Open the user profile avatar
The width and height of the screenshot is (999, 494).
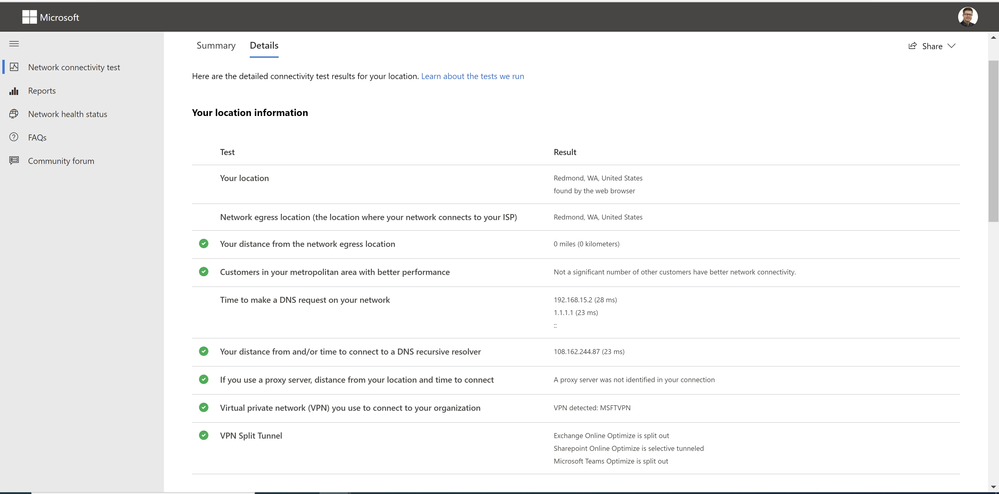tap(967, 17)
